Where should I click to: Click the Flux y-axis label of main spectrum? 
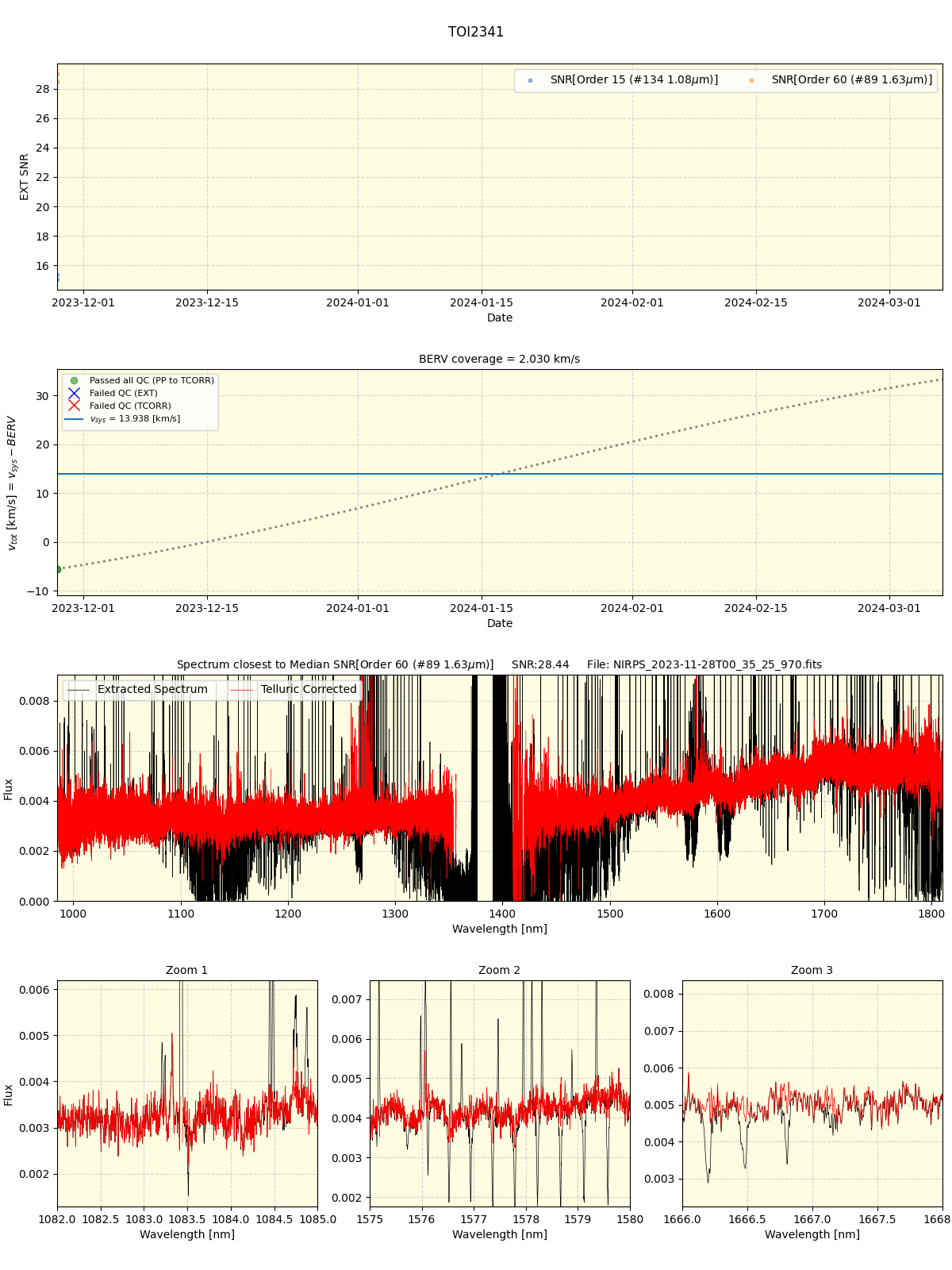9,789
